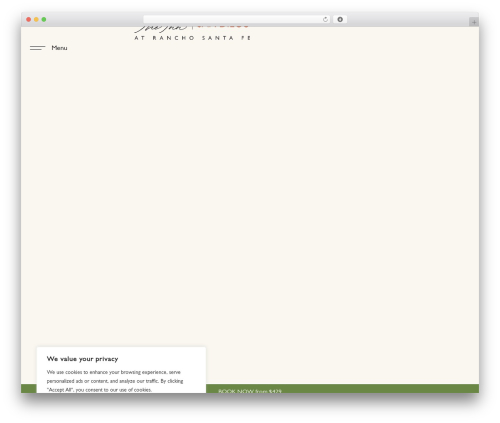Viewport: 500px width, 423px height.
Task: Close the browser window with red button
Action: point(29,20)
